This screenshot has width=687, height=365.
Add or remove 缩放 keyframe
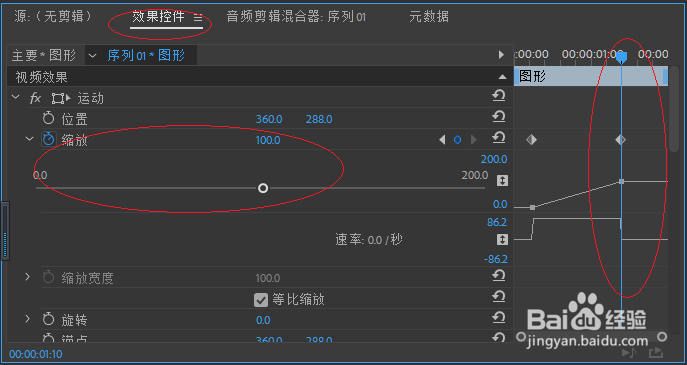(x=457, y=140)
